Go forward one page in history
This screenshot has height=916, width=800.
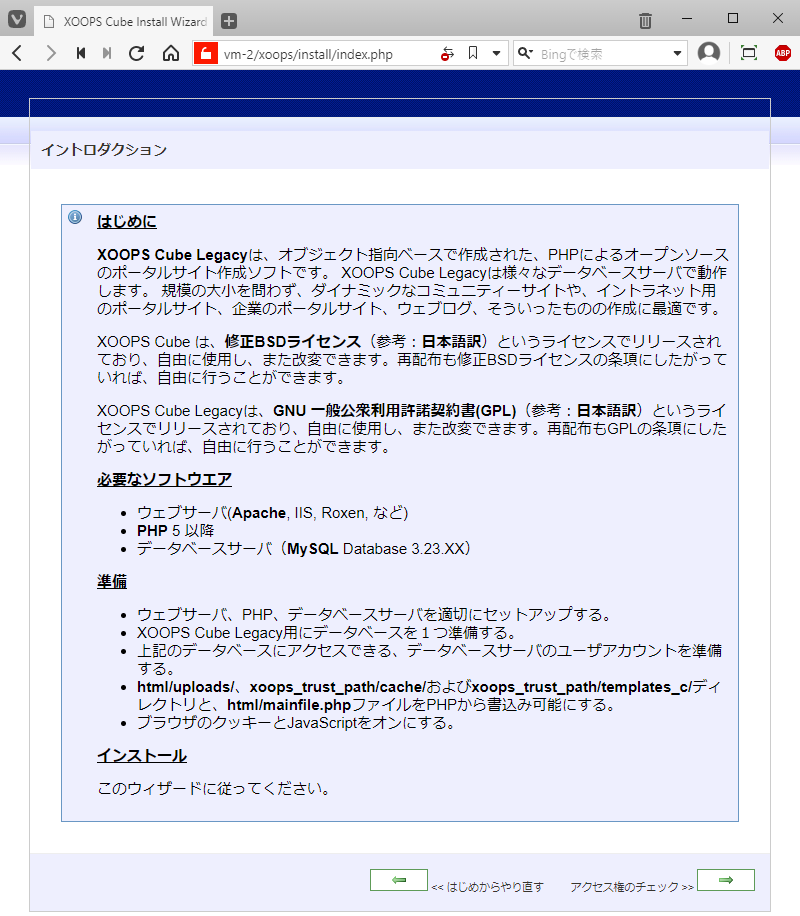(51, 54)
